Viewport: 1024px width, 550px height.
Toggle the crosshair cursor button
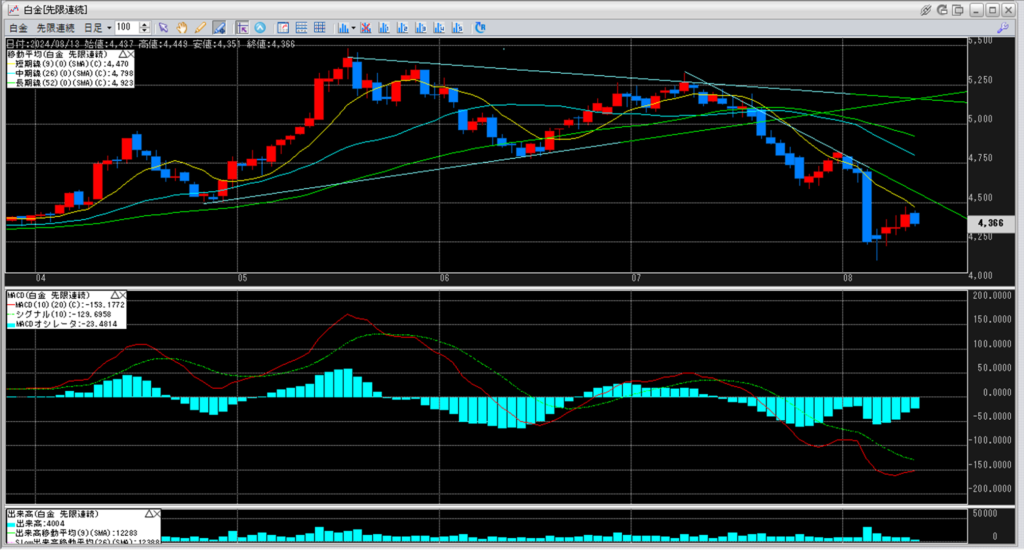[242, 27]
